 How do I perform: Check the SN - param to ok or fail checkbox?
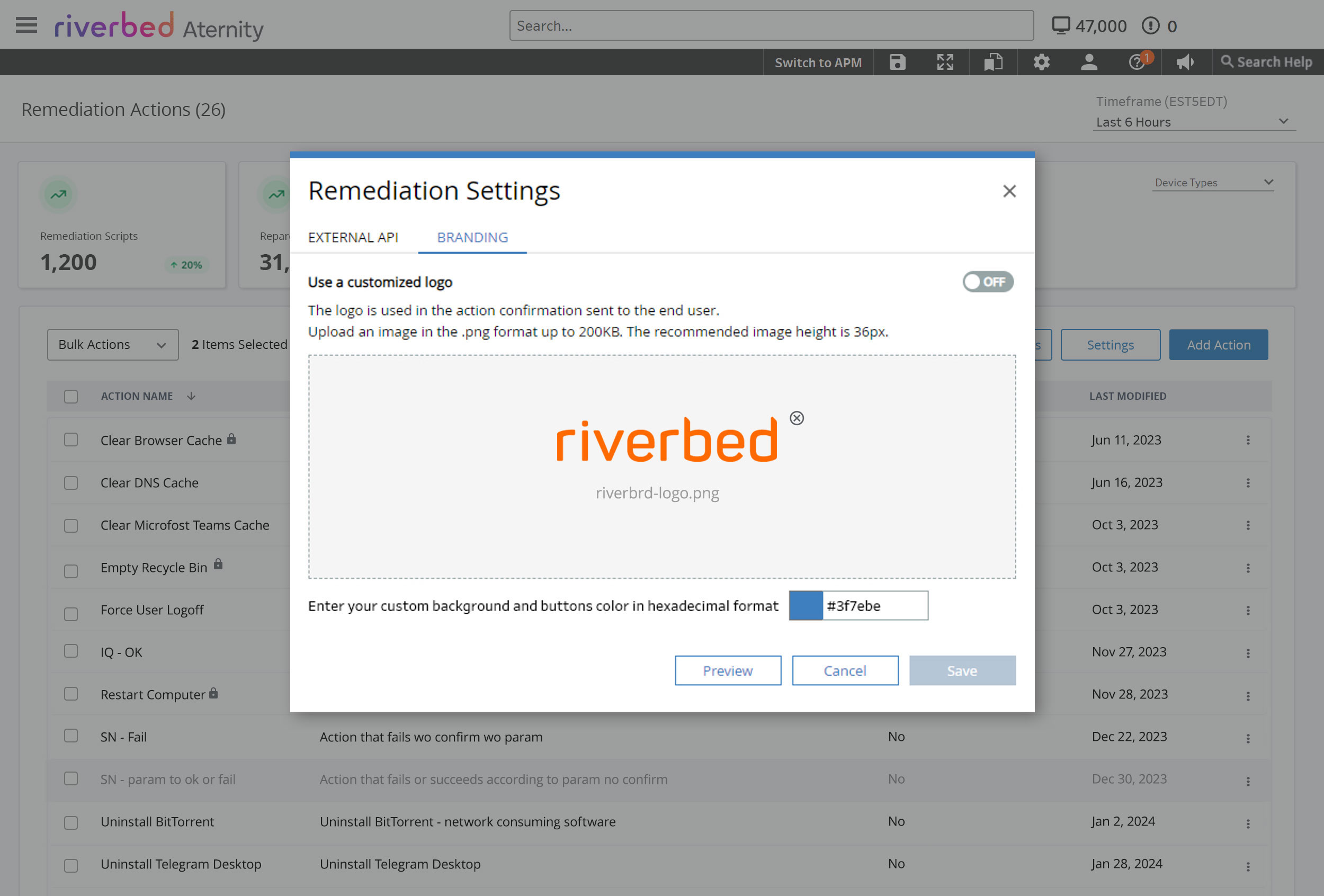point(70,778)
